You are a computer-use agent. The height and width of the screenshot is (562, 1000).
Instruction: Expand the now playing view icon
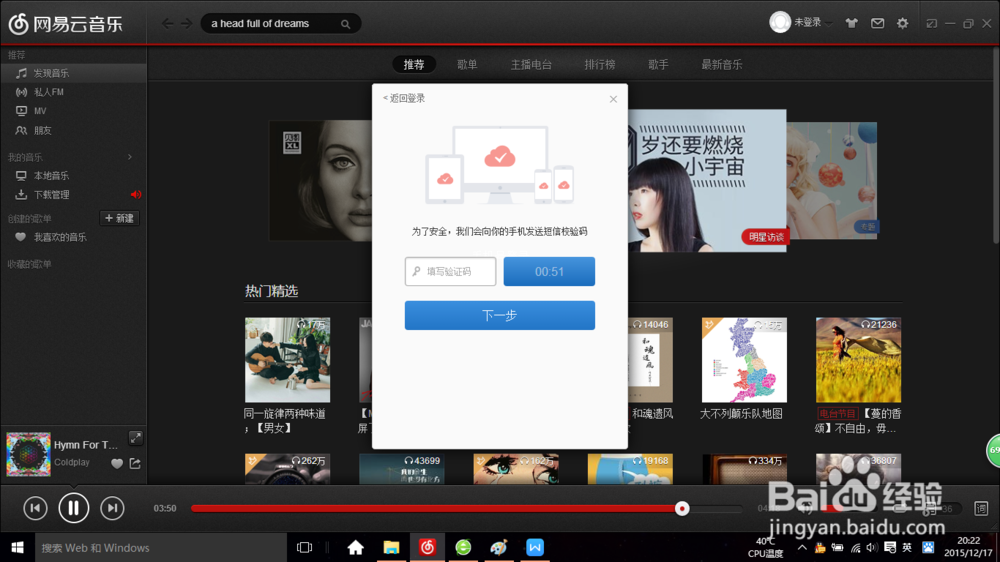point(136,438)
